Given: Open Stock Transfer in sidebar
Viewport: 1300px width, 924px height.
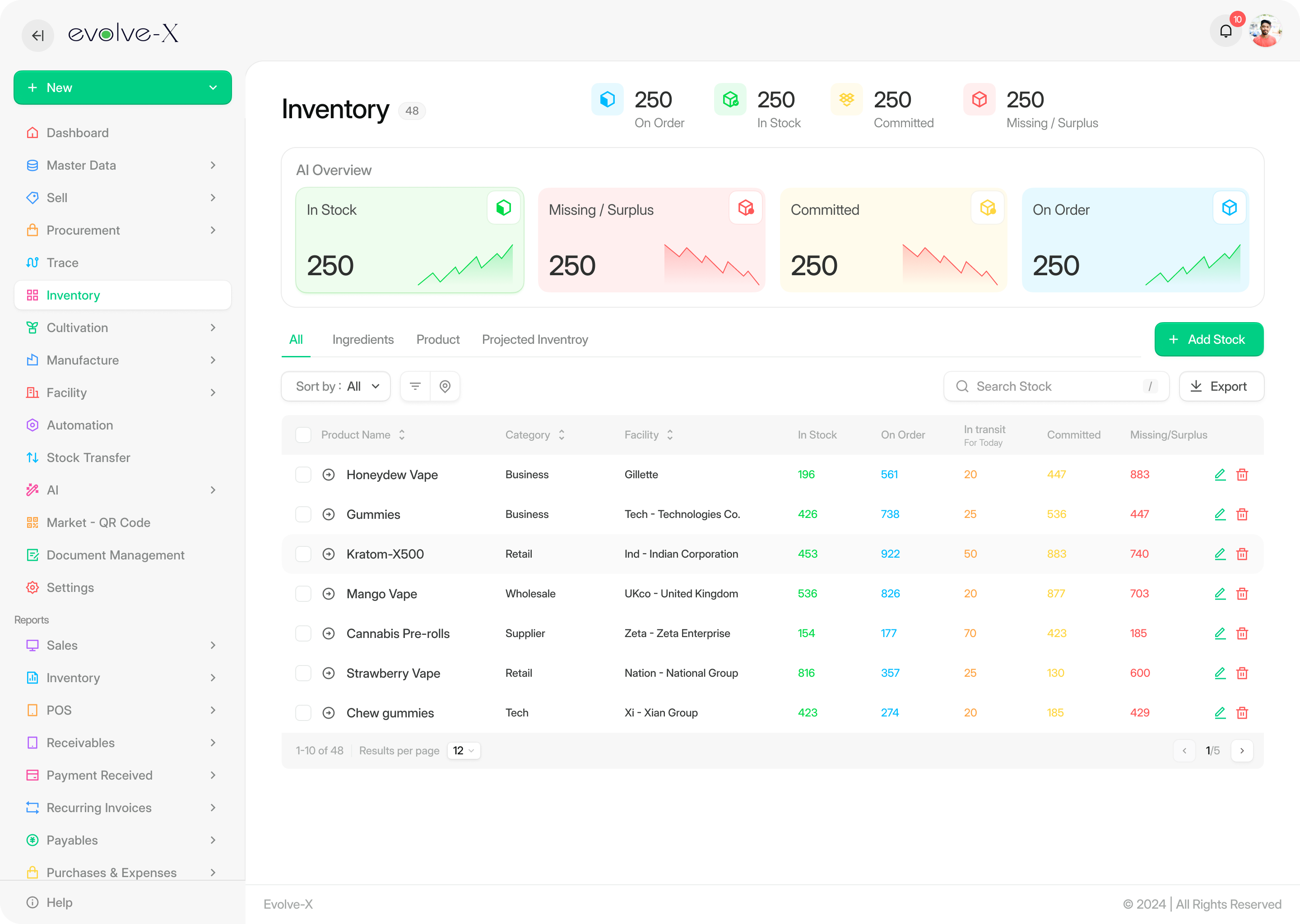Looking at the screenshot, I should 88,458.
